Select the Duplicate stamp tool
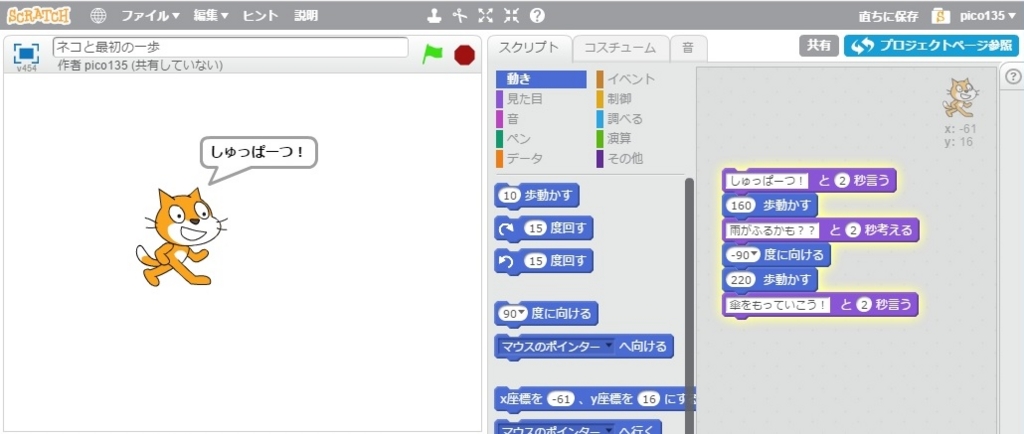 [x=434, y=16]
